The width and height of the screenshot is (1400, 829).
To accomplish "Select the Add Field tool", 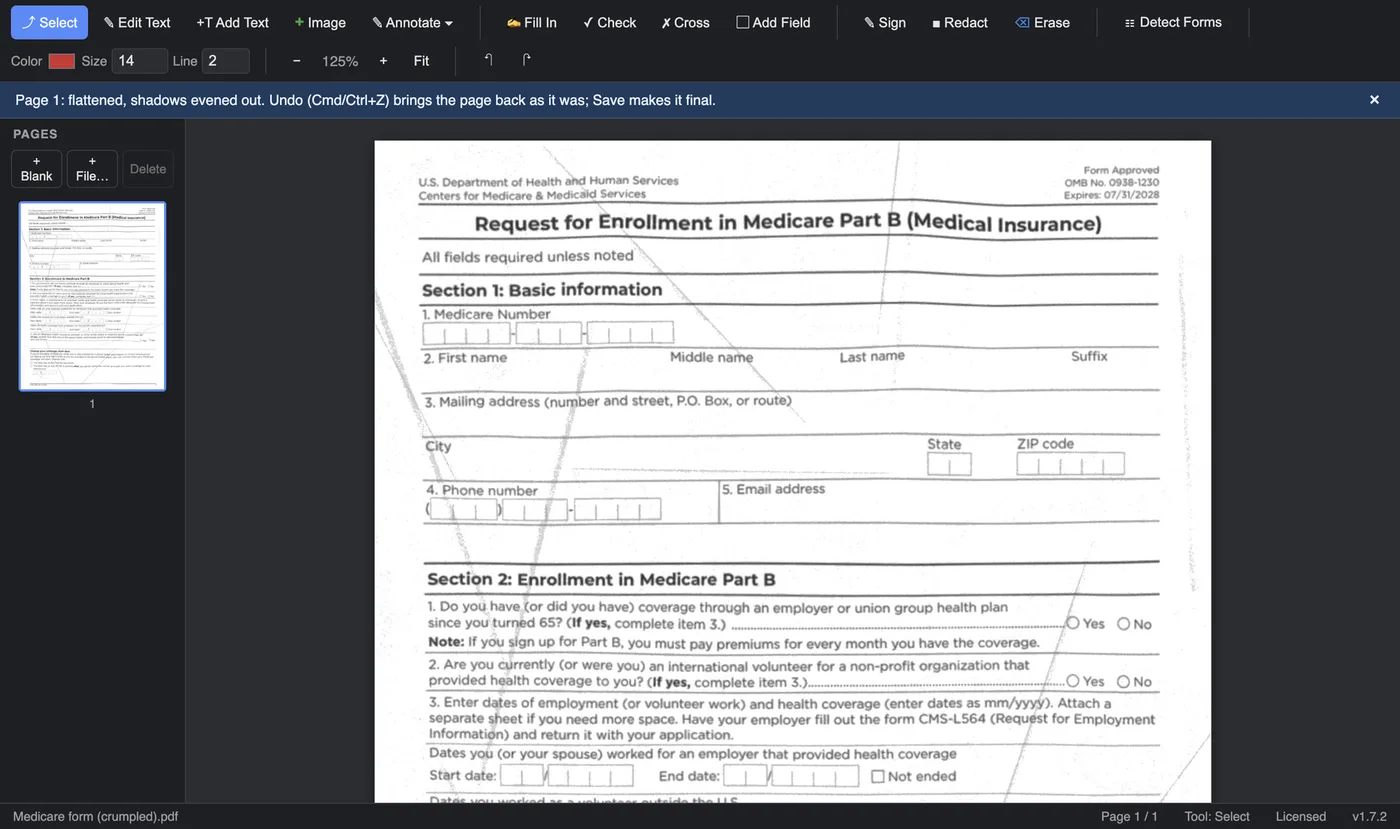I will coord(773,22).
